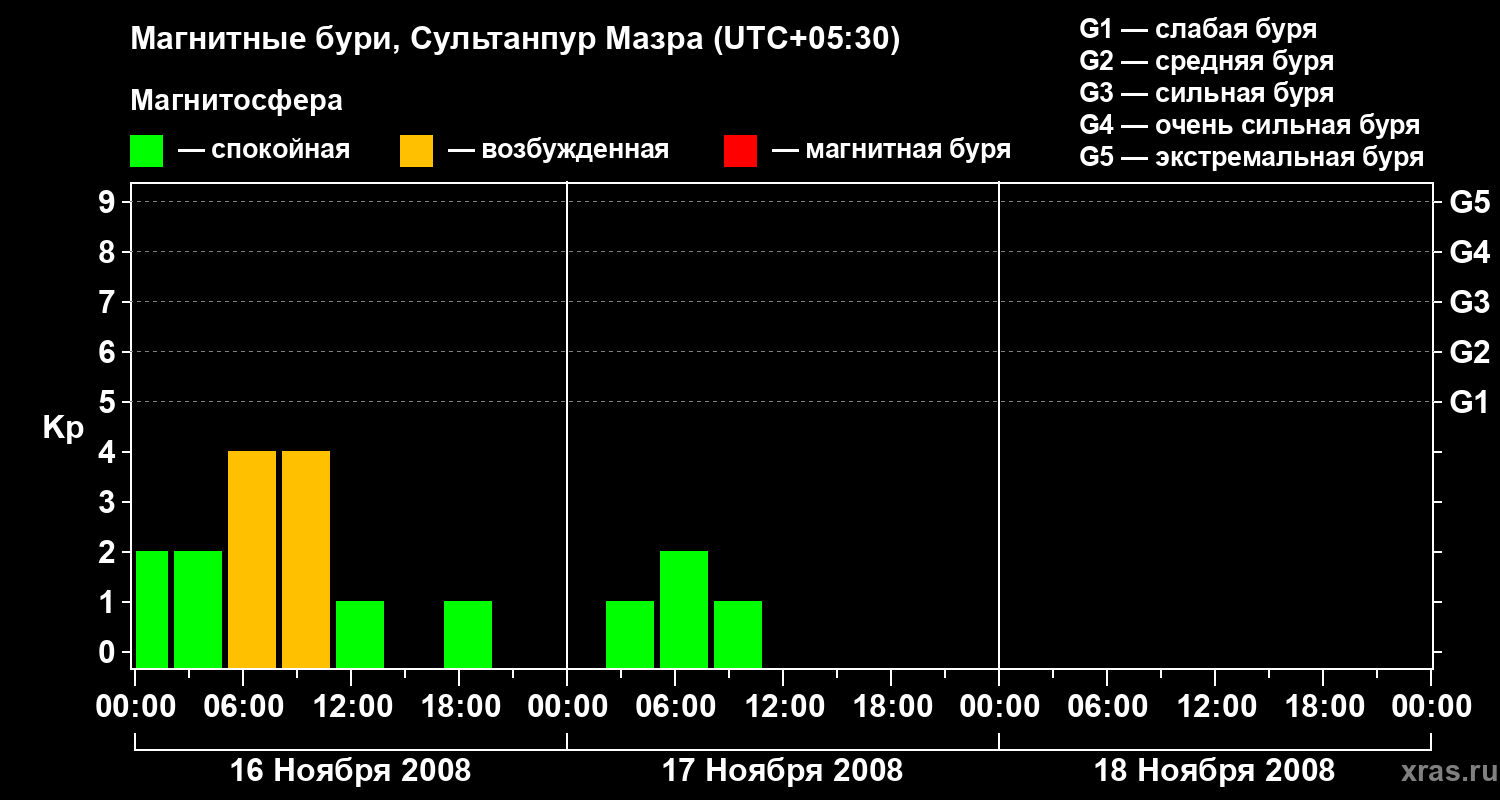The width and height of the screenshot is (1500, 800).
Task: Select the '— спокойная' legend label
Action: click(264, 150)
